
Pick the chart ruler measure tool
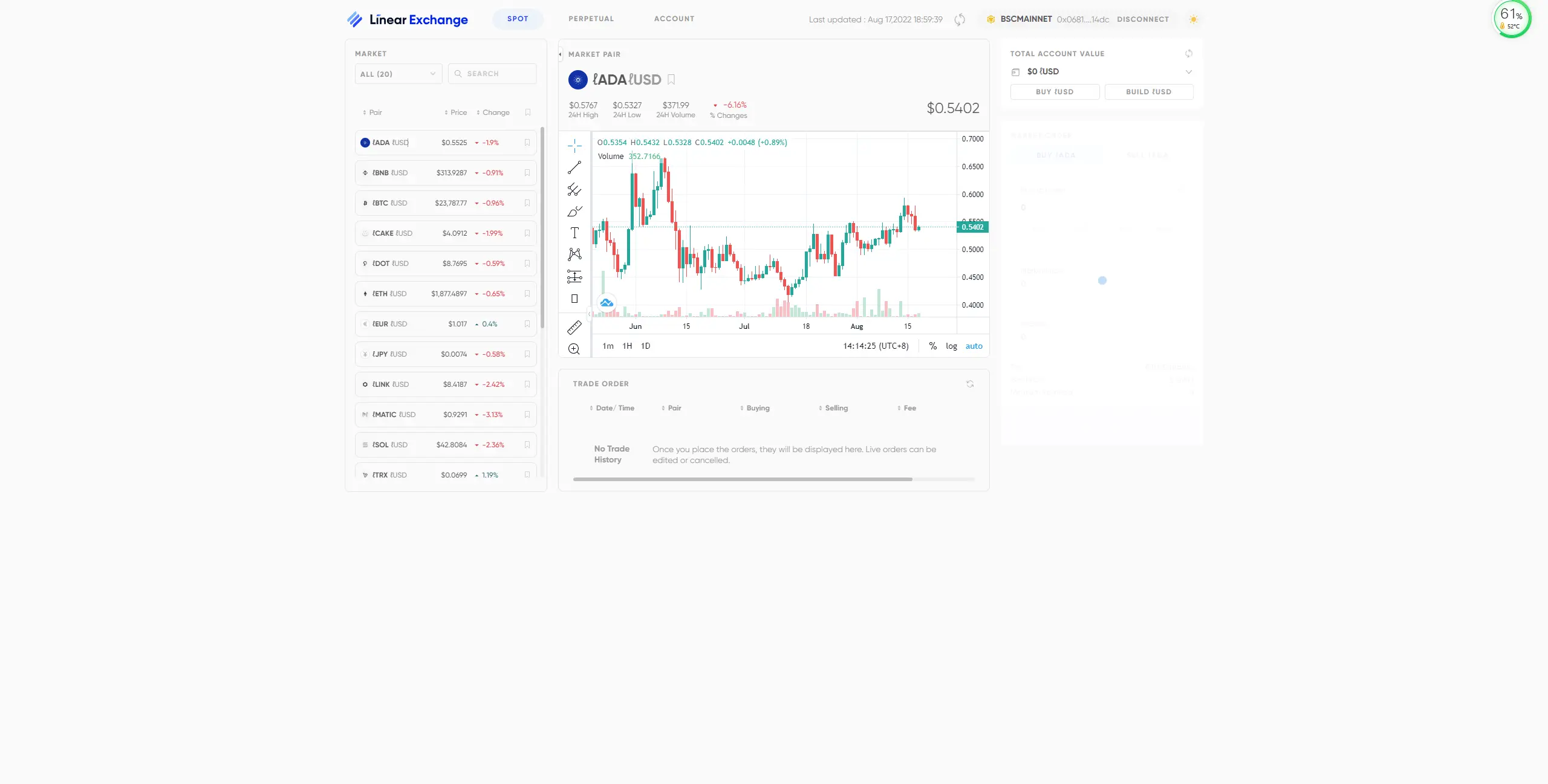574,328
